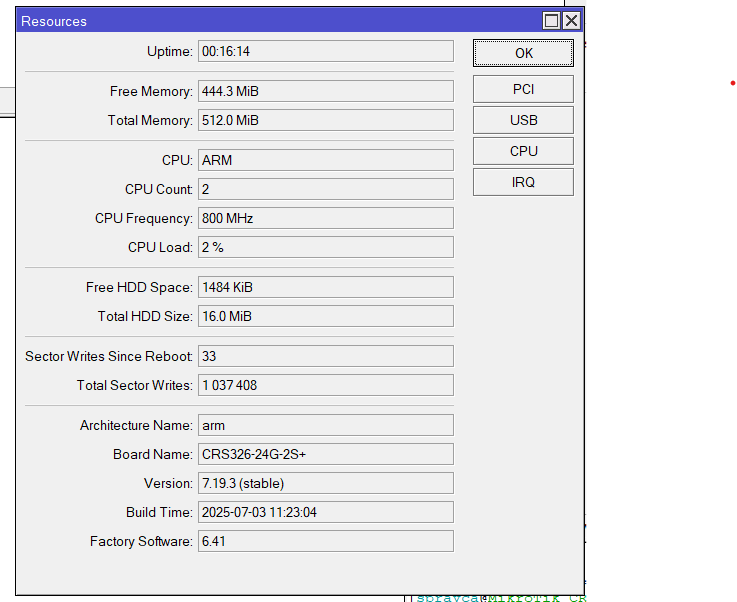The height and width of the screenshot is (602, 737).
Task: Select Free HDD Space 1484 KiB field
Action: point(326,287)
